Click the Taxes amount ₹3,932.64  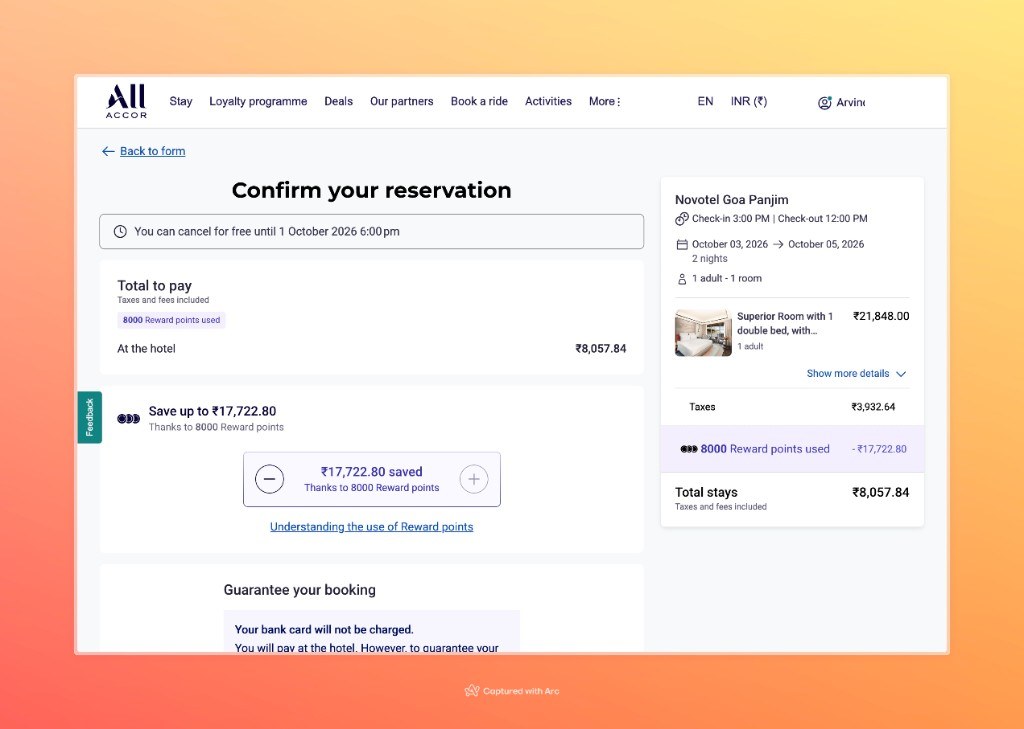(873, 407)
